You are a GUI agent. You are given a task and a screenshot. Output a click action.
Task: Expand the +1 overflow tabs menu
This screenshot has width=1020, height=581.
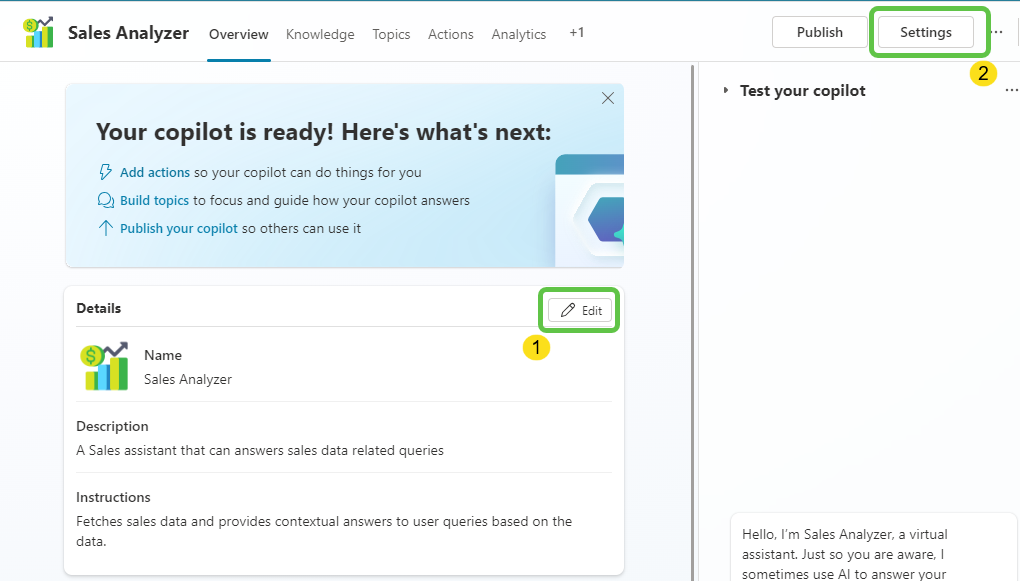click(x=576, y=33)
